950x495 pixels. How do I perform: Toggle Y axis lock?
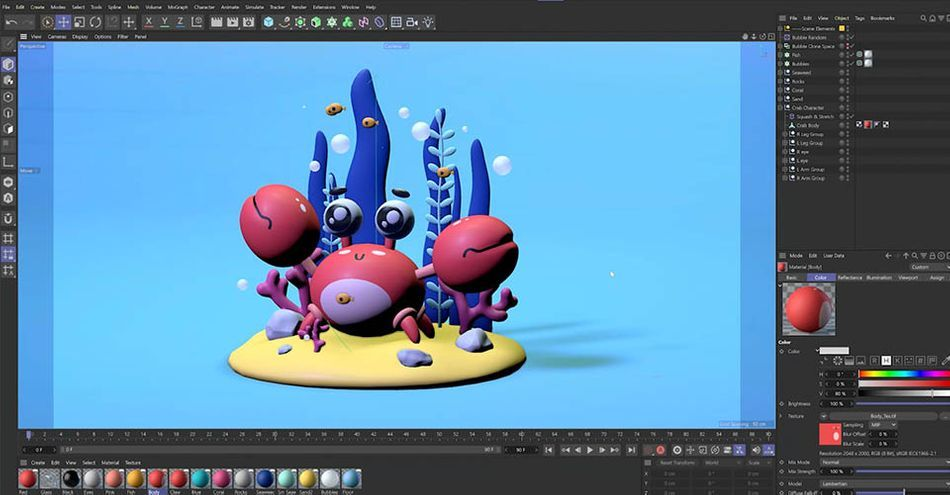coord(164,22)
